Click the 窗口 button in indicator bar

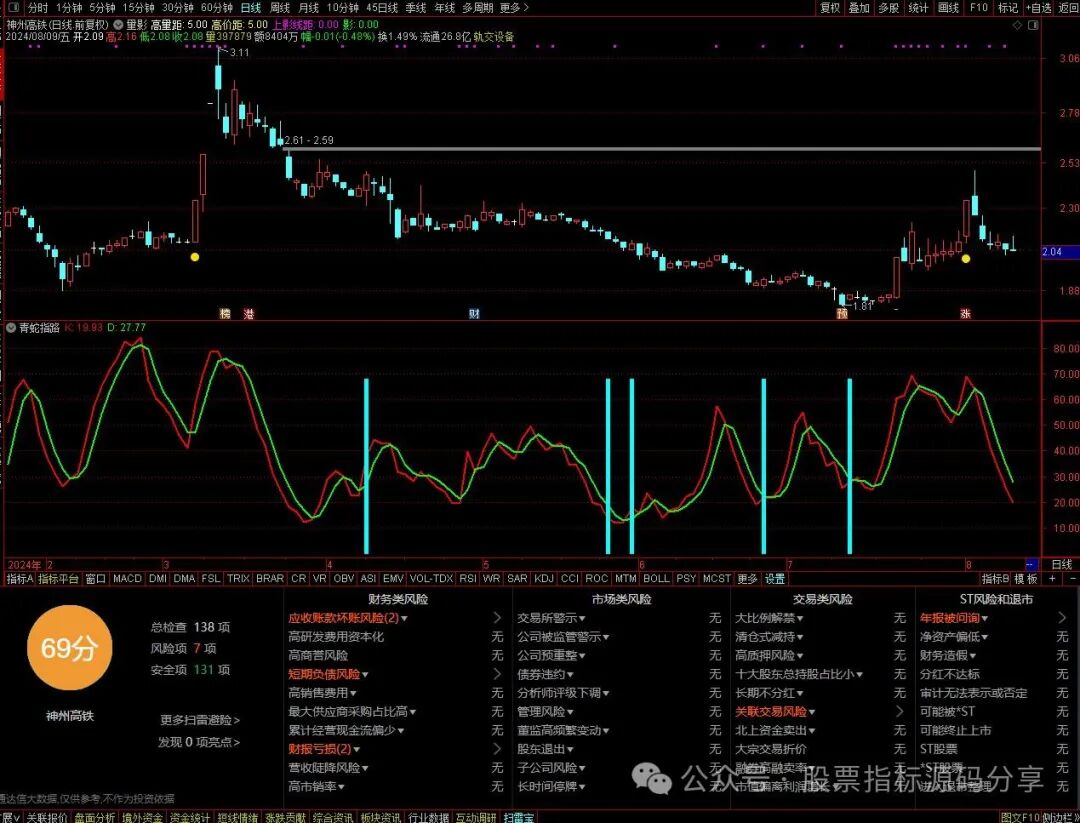pyautogui.click(x=96, y=579)
